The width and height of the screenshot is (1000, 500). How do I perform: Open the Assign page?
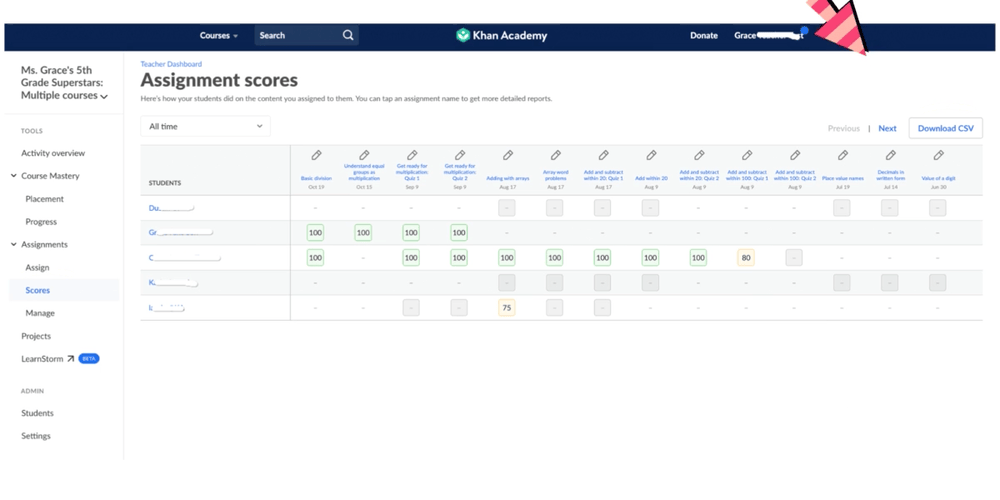[37, 268]
